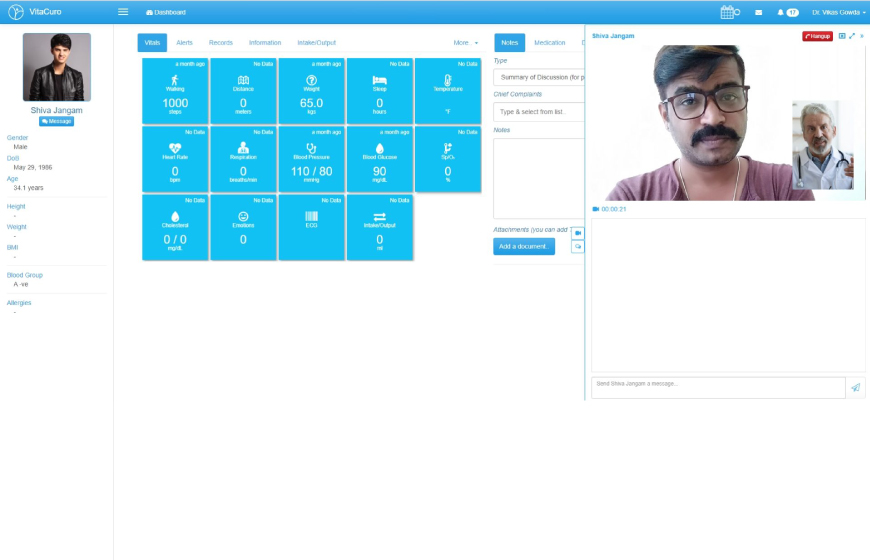Open the Emotions vital tile
Screen dimensions: 870x560
click(243, 227)
